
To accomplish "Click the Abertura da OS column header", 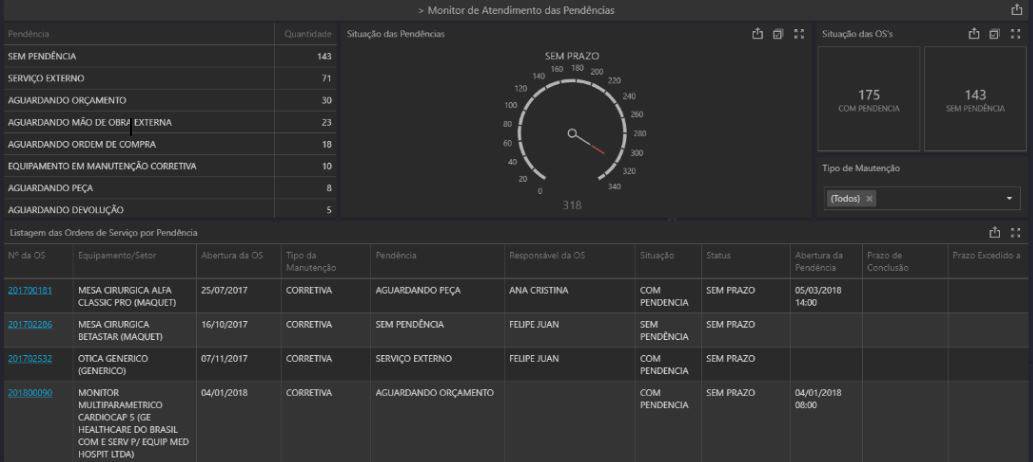I will pyautogui.click(x=230, y=256).
